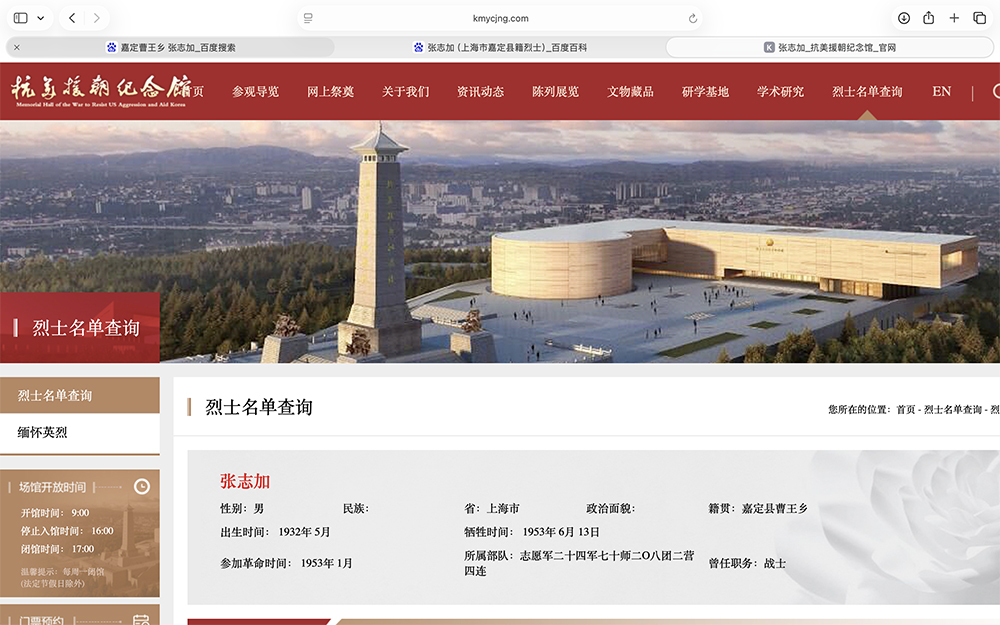Click the 烈士名单查询 breadcrumb link
The height and width of the screenshot is (625, 1000).
(x=953, y=409)
